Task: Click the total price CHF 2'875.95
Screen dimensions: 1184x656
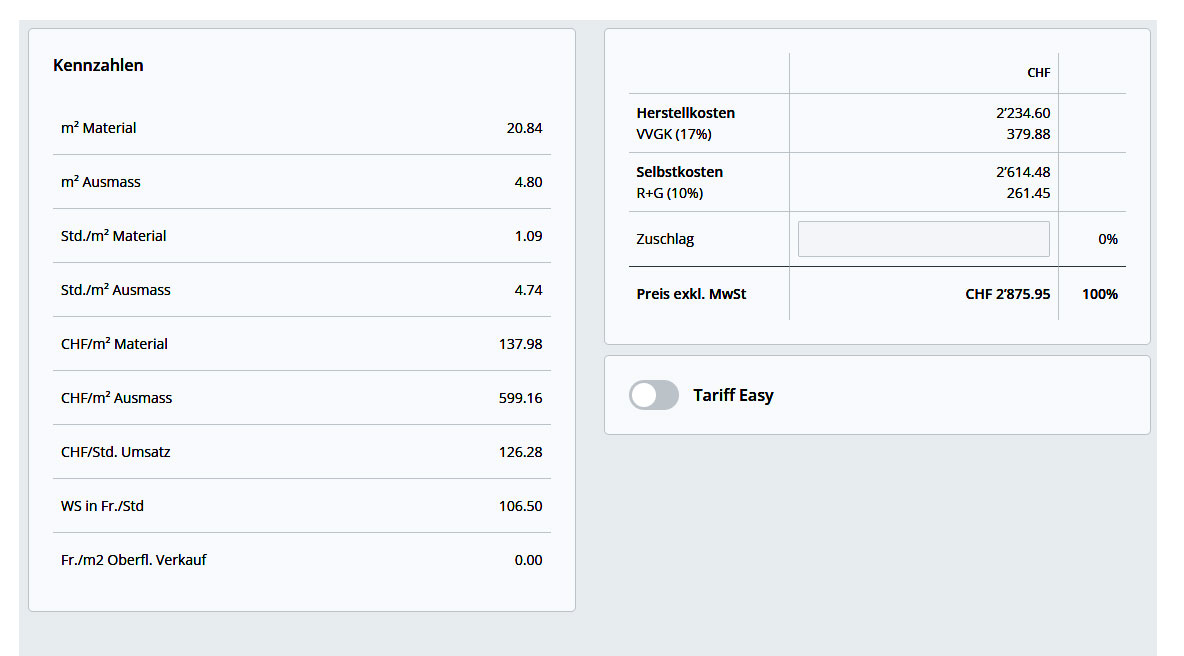Action: [x=1007, y=294]
